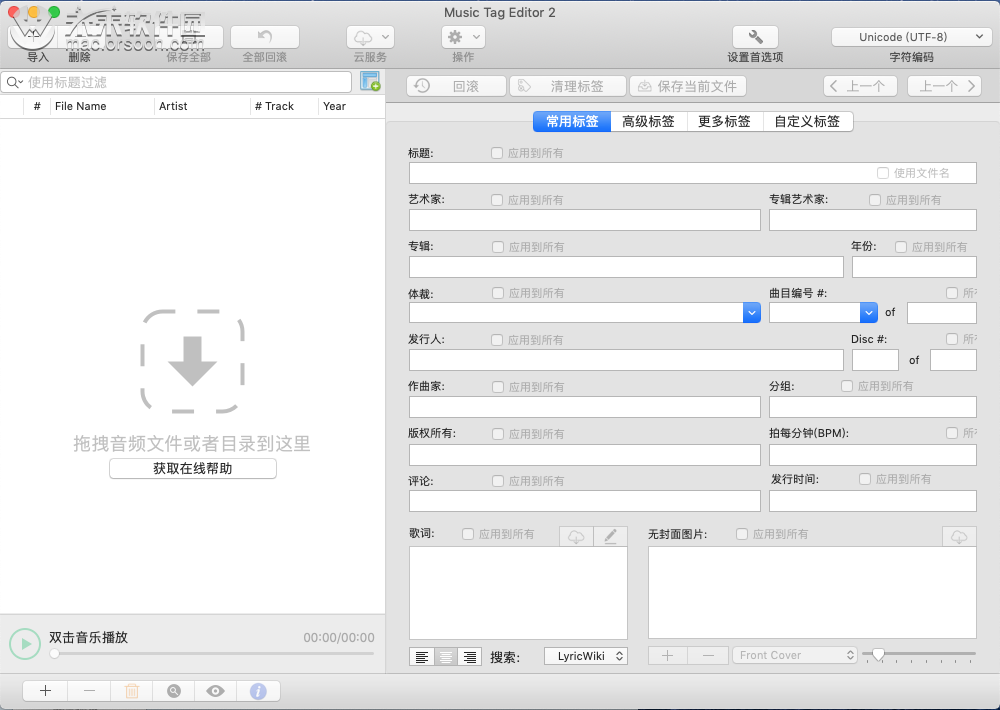
Task: Open the Front Cover type dropdown
Action: 795,655
